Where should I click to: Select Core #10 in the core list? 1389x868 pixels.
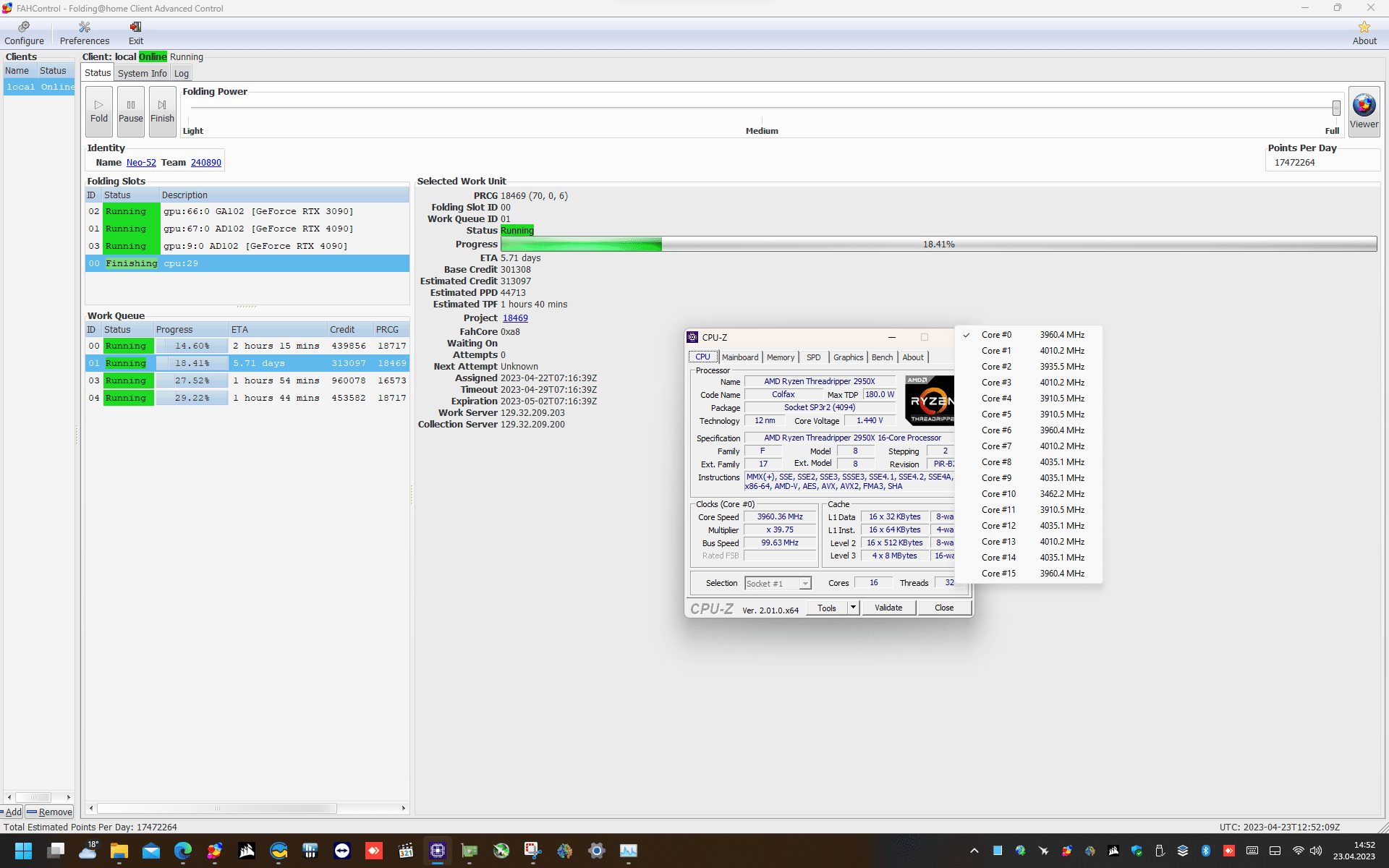click(1029, 494)
